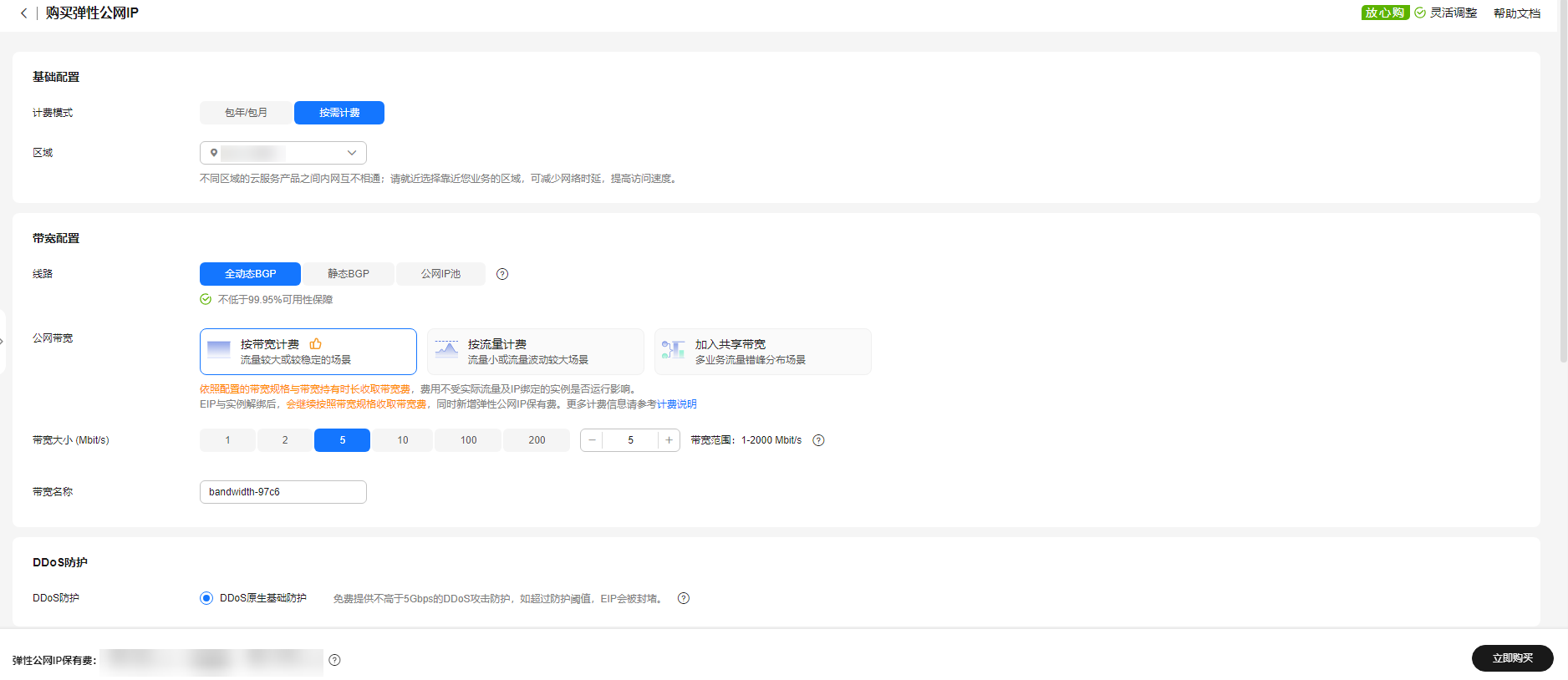
Task: Switch billing mode to 包年/包月
Action: coord(246,113)
